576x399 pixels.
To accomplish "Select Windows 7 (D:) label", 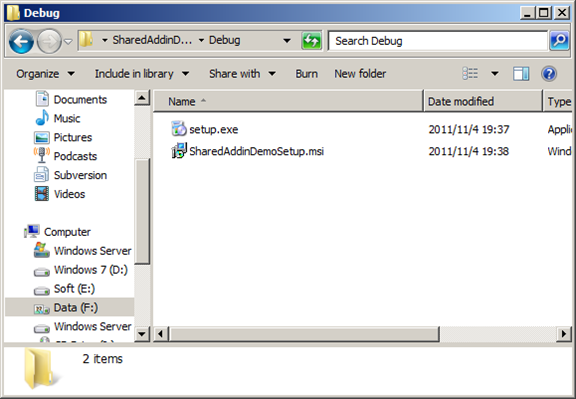I will 91,270.
